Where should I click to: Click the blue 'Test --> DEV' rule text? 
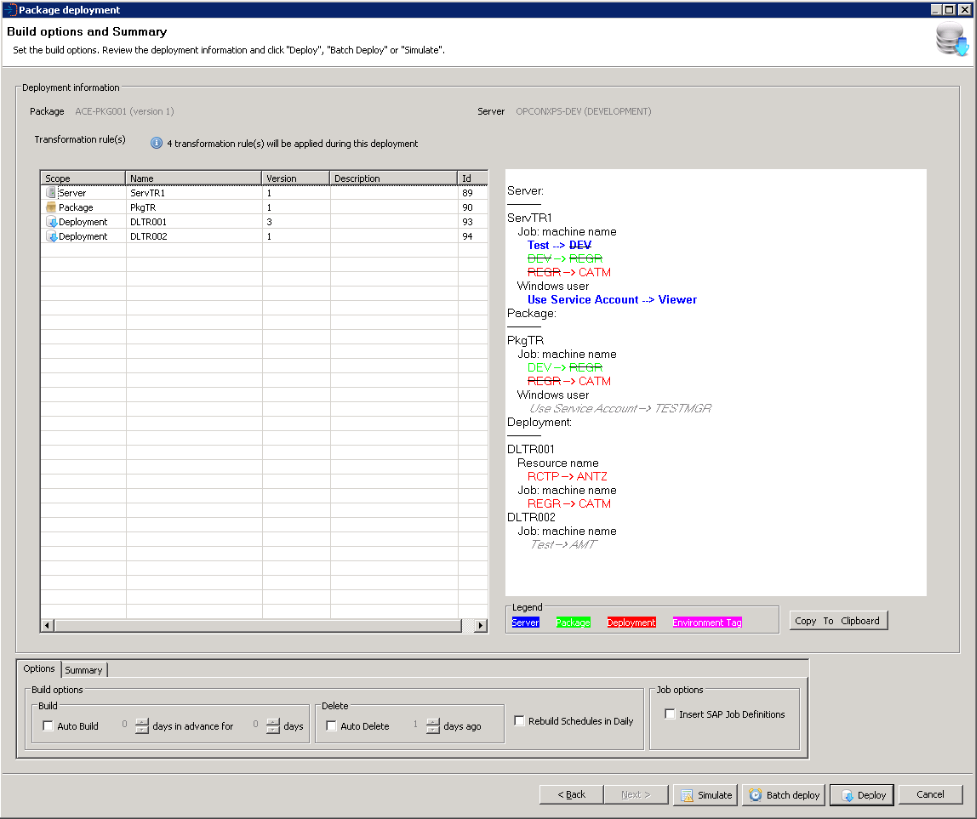coord(559,245)
